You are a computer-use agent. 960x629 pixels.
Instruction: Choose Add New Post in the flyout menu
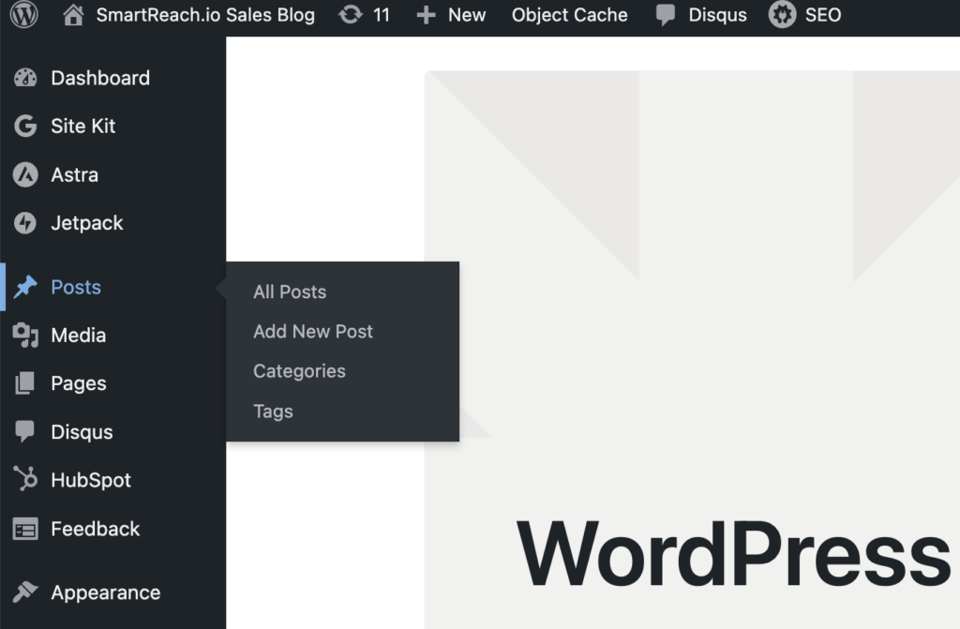(x=313, y=331)
